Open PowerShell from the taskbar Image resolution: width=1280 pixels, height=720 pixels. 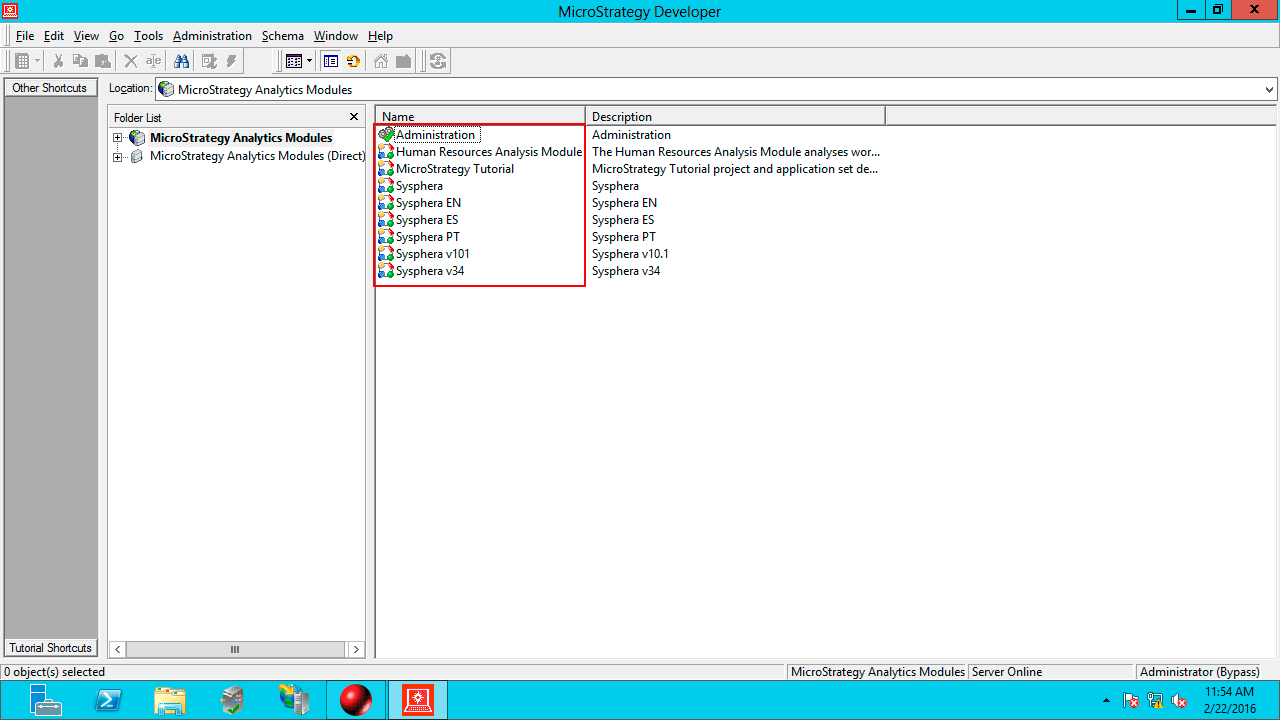[107, 700]
